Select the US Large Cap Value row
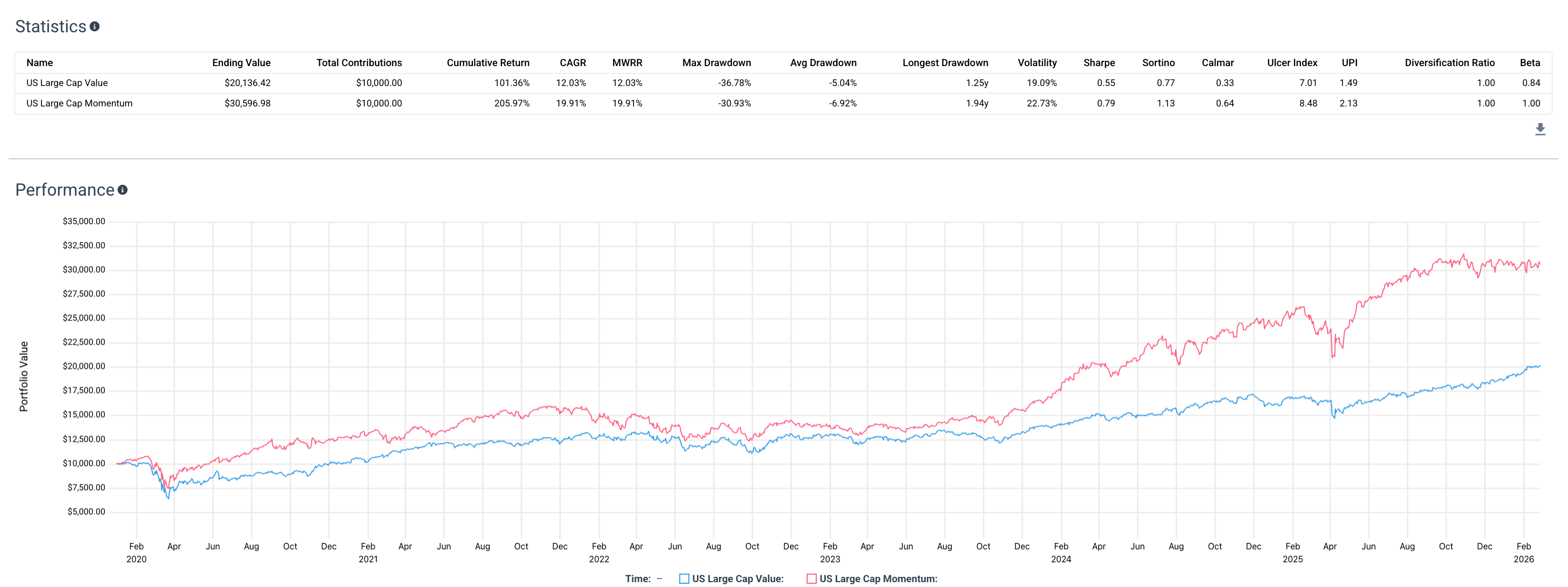 [783, 83]
